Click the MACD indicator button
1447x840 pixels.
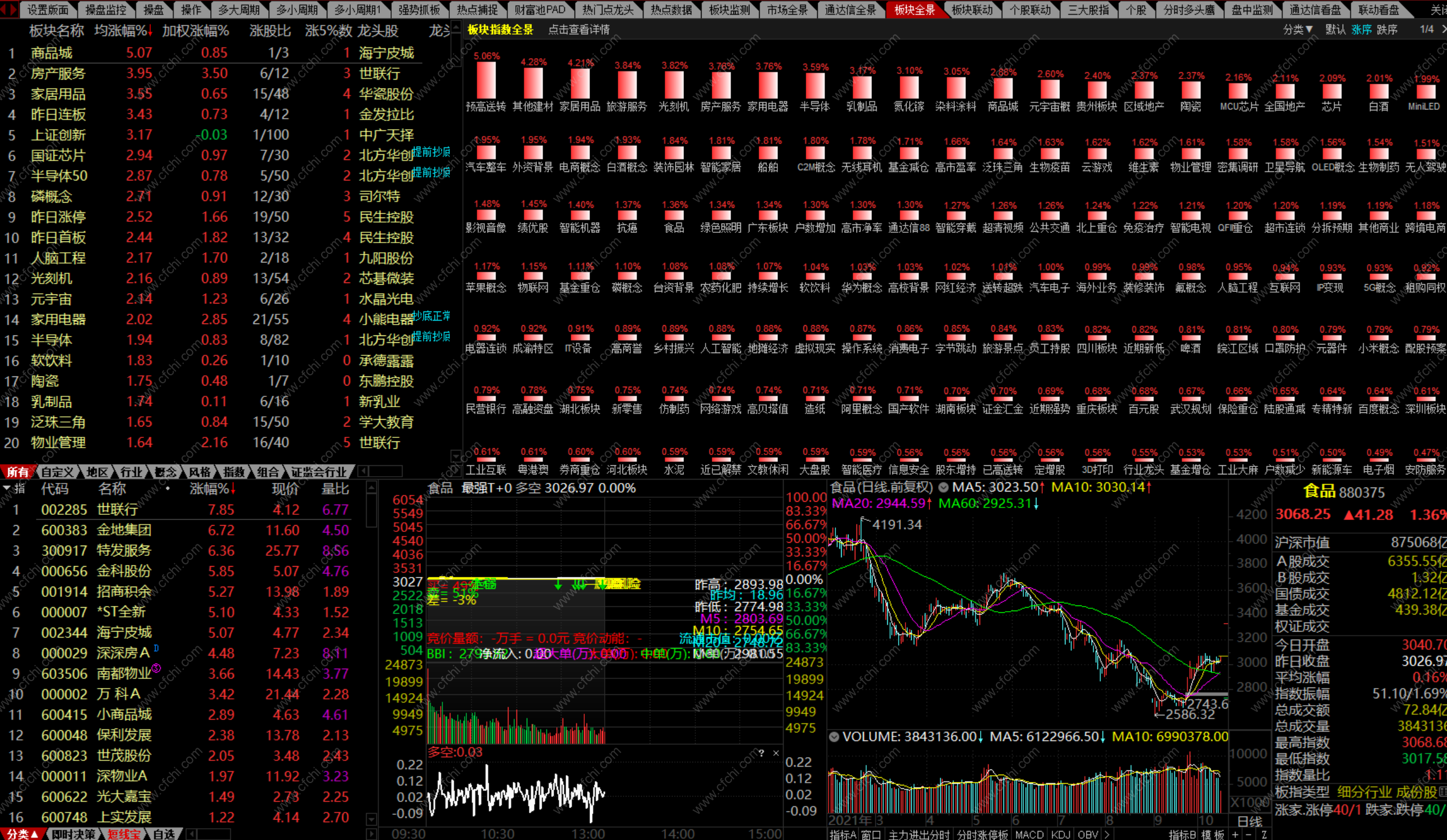(1029, 834)
